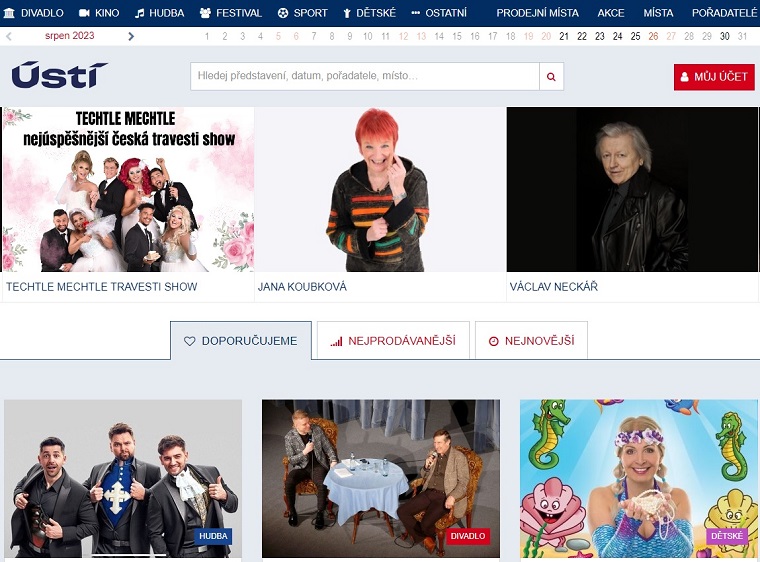Open the Ústí logo home link
Image resolution: width=760 pixels, height=562 pixels.
point(59,75)
